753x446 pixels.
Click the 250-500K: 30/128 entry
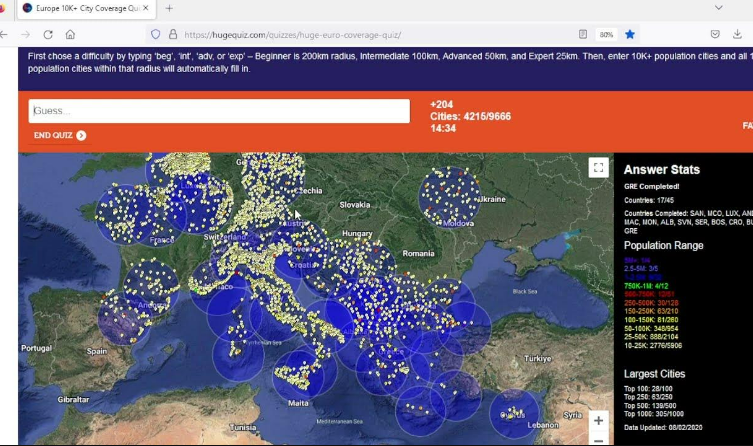[651, 303]
